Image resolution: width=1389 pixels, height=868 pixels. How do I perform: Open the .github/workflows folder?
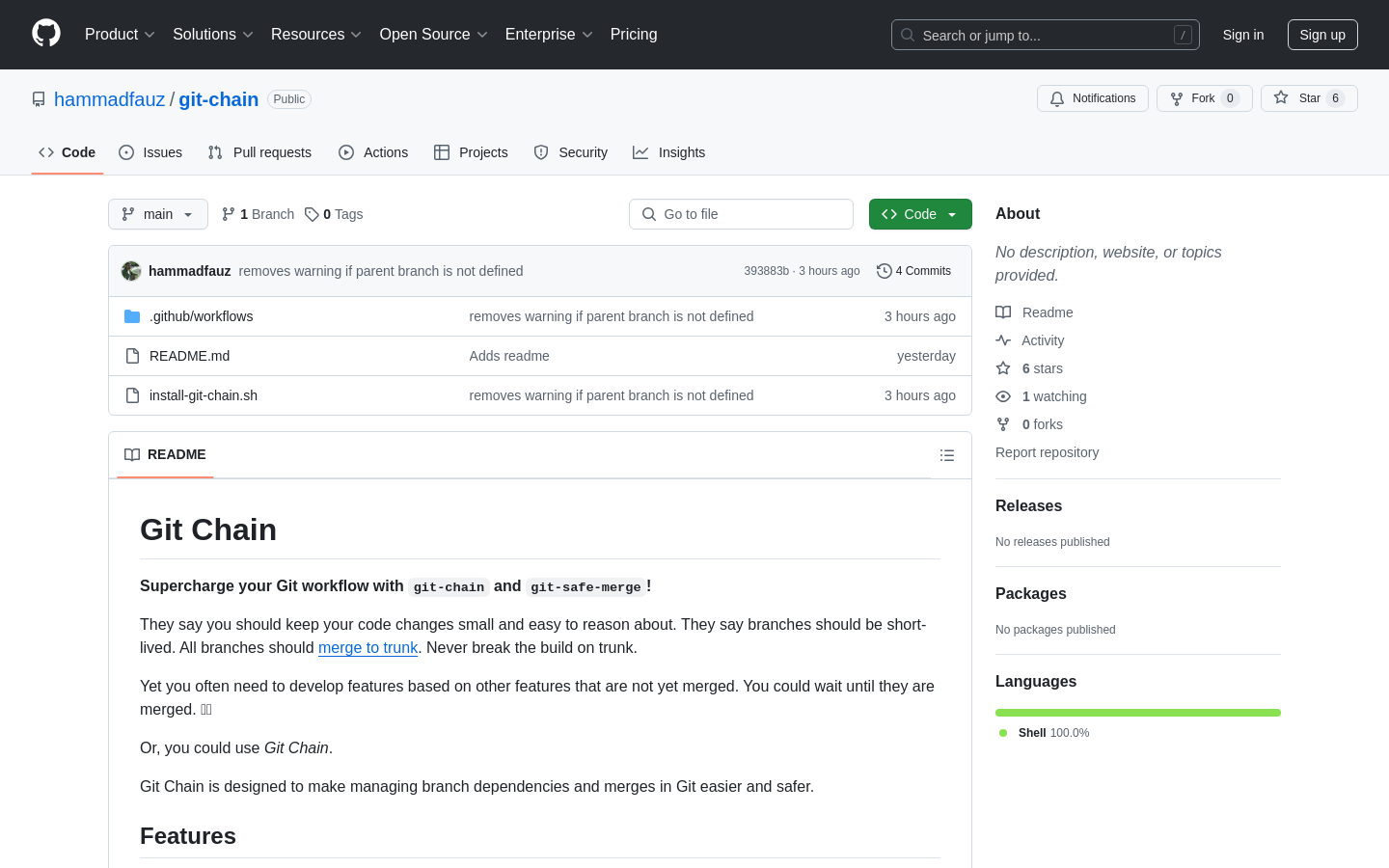tap(201, 316)
